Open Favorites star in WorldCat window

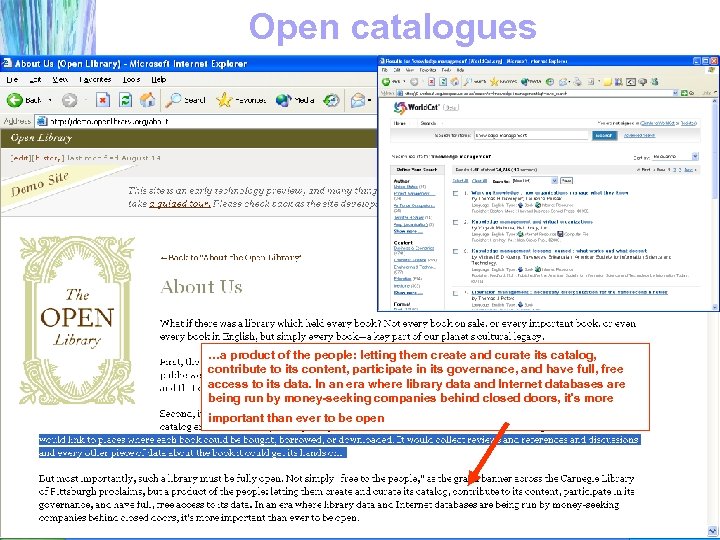tap(494, 82)
